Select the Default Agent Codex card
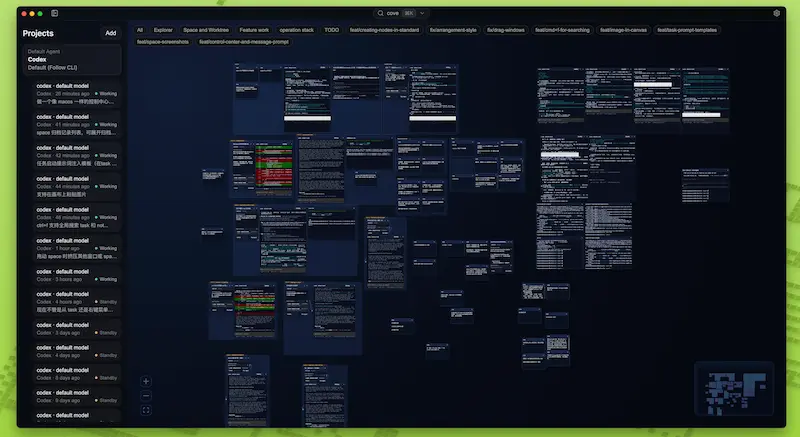Screen dimensions: 800x437 pos(71,59)
